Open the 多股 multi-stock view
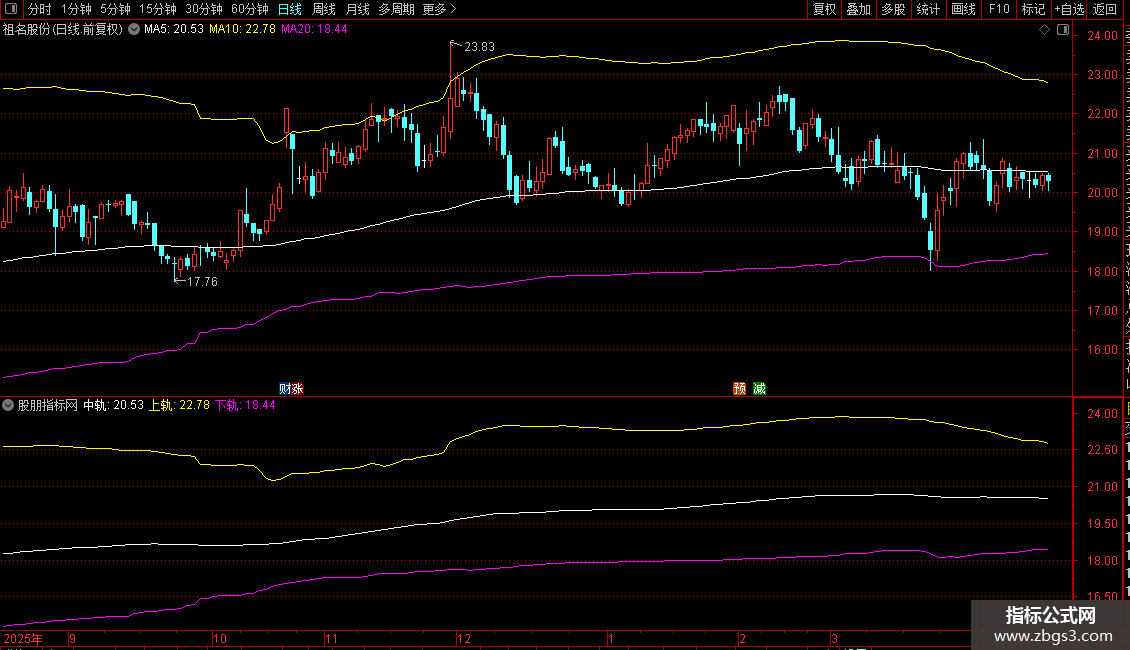Image resolution: width=1130 pixels, height=650 pixels. (894, 9)
